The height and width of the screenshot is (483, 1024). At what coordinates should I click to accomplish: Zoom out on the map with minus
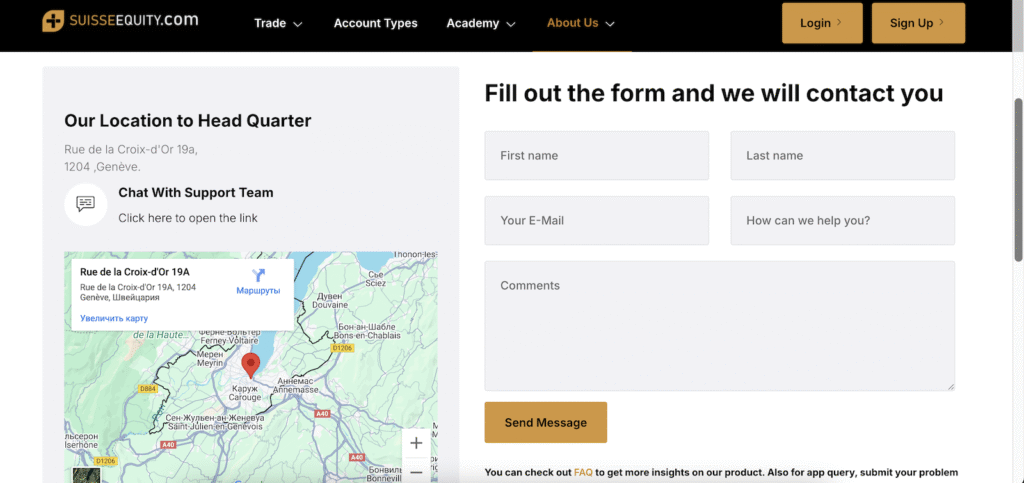pyautogui.click(x=416, y=471)
